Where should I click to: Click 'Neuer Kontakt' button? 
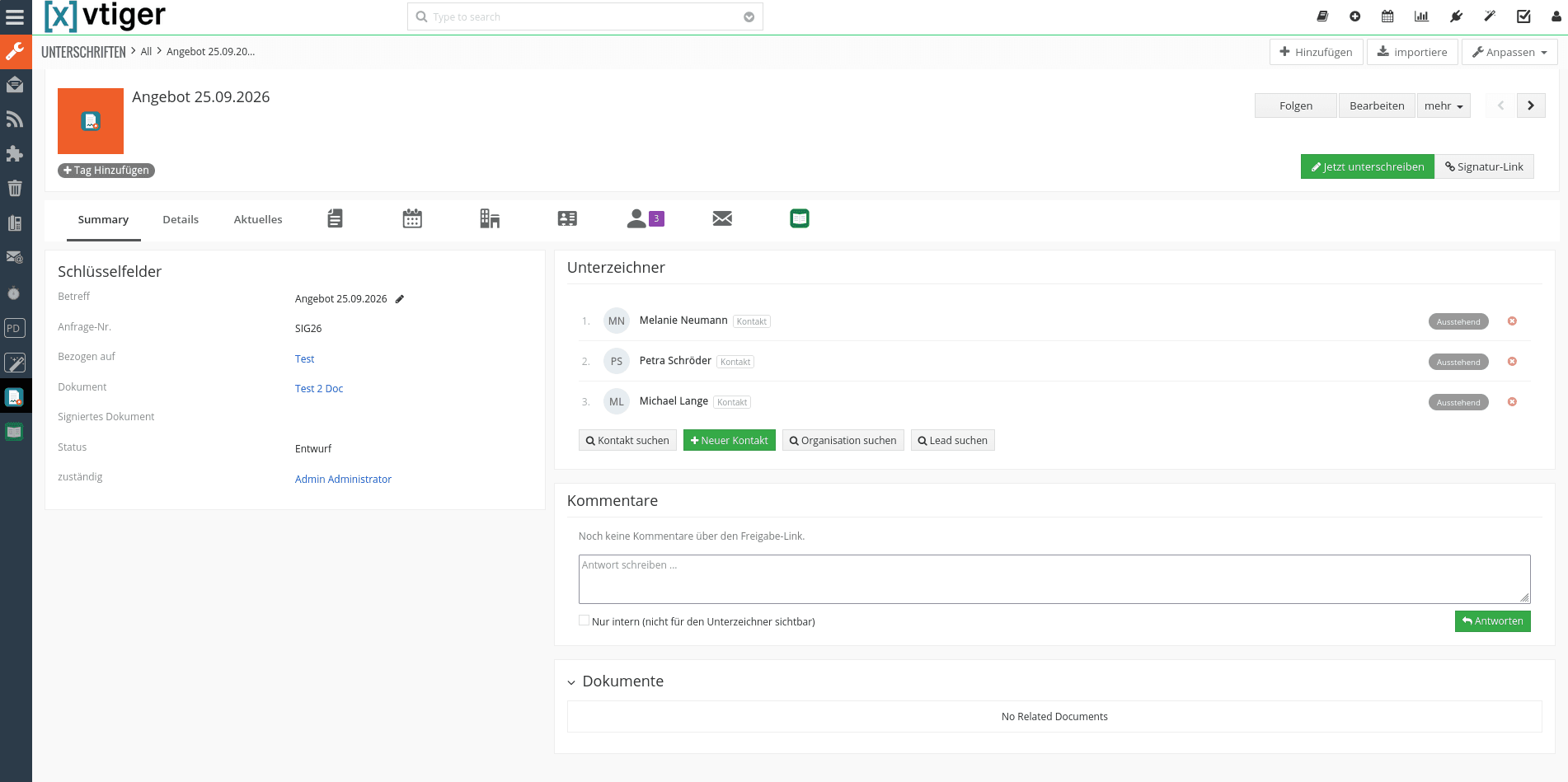tap(730, 440)
